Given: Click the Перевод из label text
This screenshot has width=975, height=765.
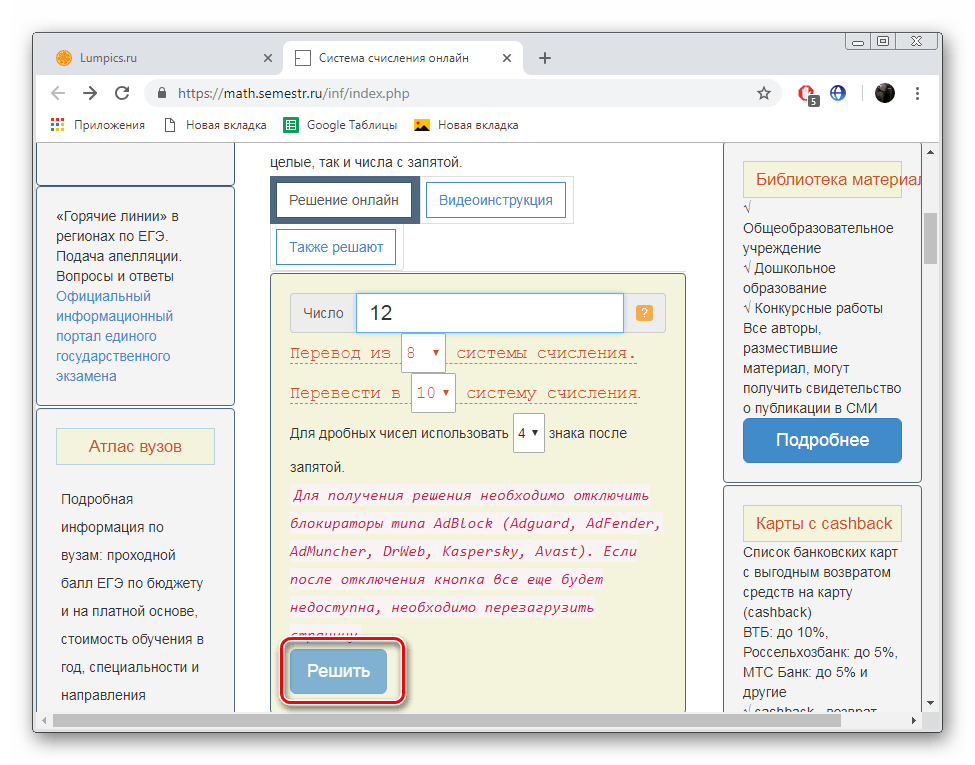Looking at the screenshot, I should tap(340, 353).
